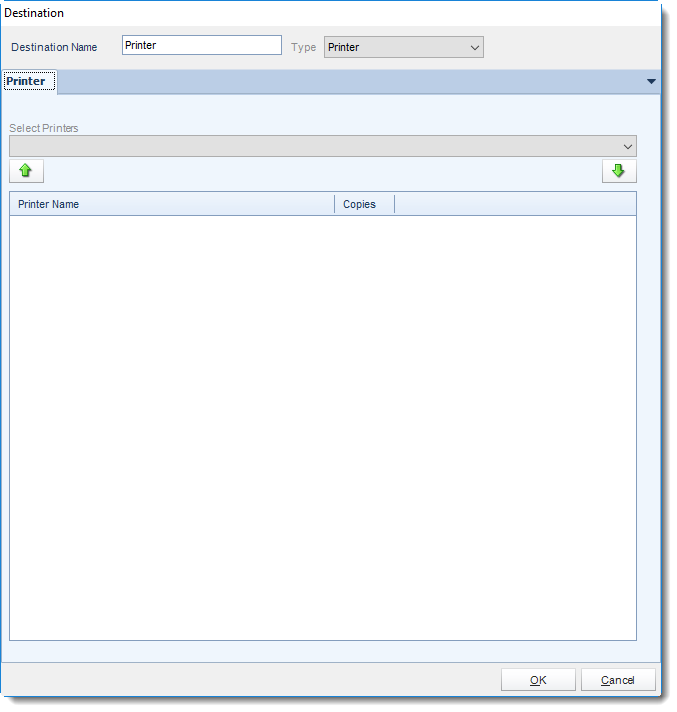The image size is (677, 712).
Task: Click the green up arrow button
Action: [x=26, y=171]
